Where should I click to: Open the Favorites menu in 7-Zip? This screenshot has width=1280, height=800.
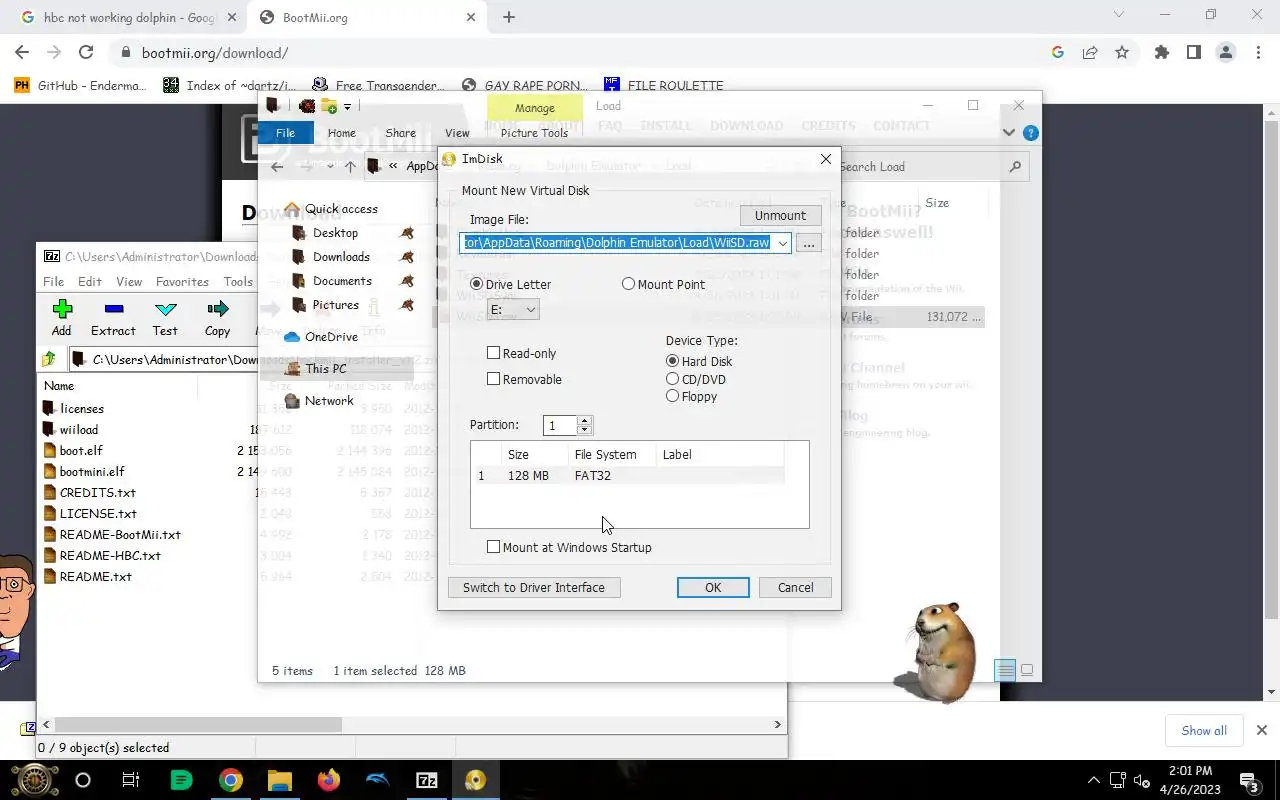click(182, 282)
